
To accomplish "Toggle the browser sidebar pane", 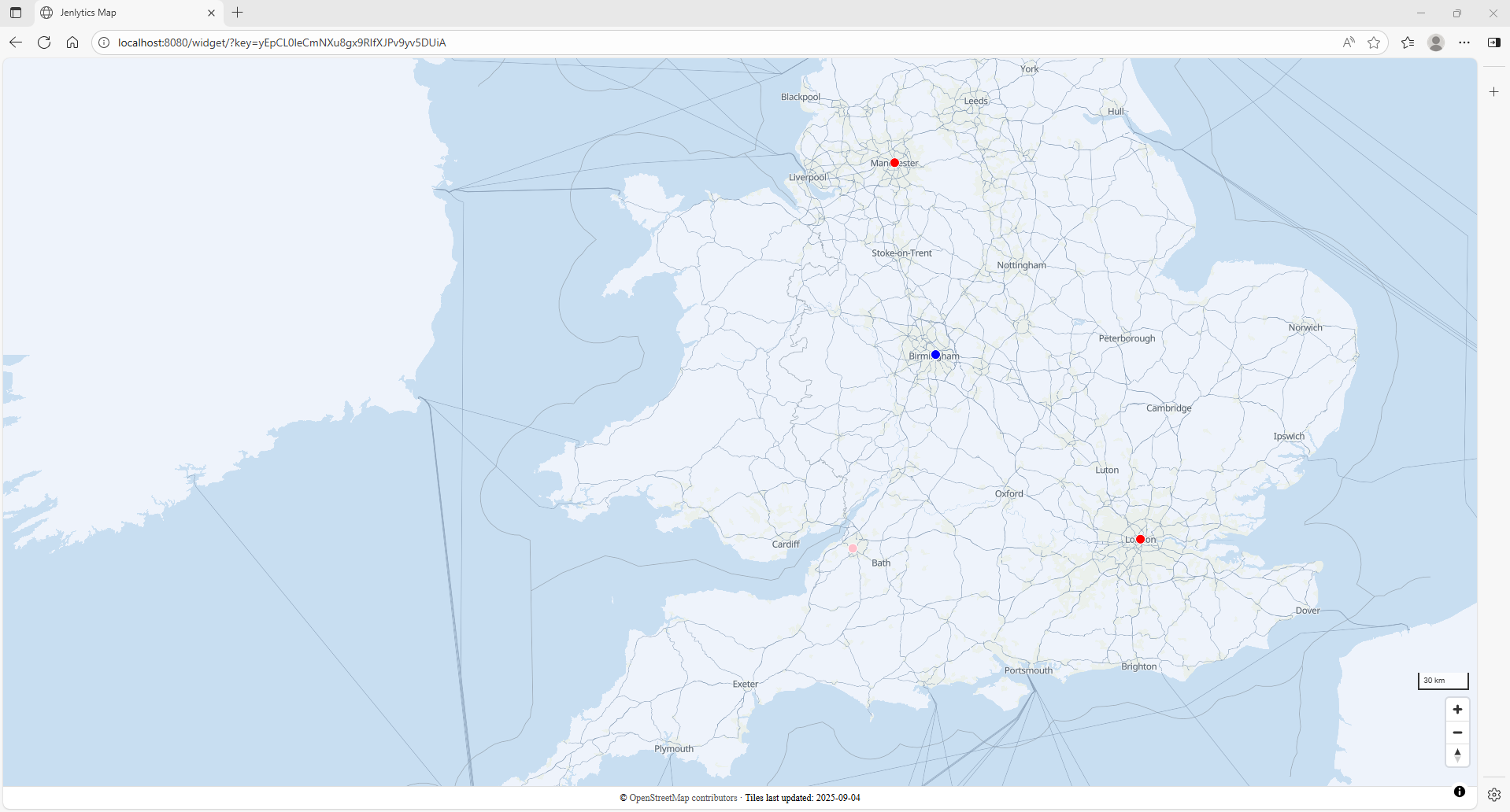I will tap(1493, 42).
